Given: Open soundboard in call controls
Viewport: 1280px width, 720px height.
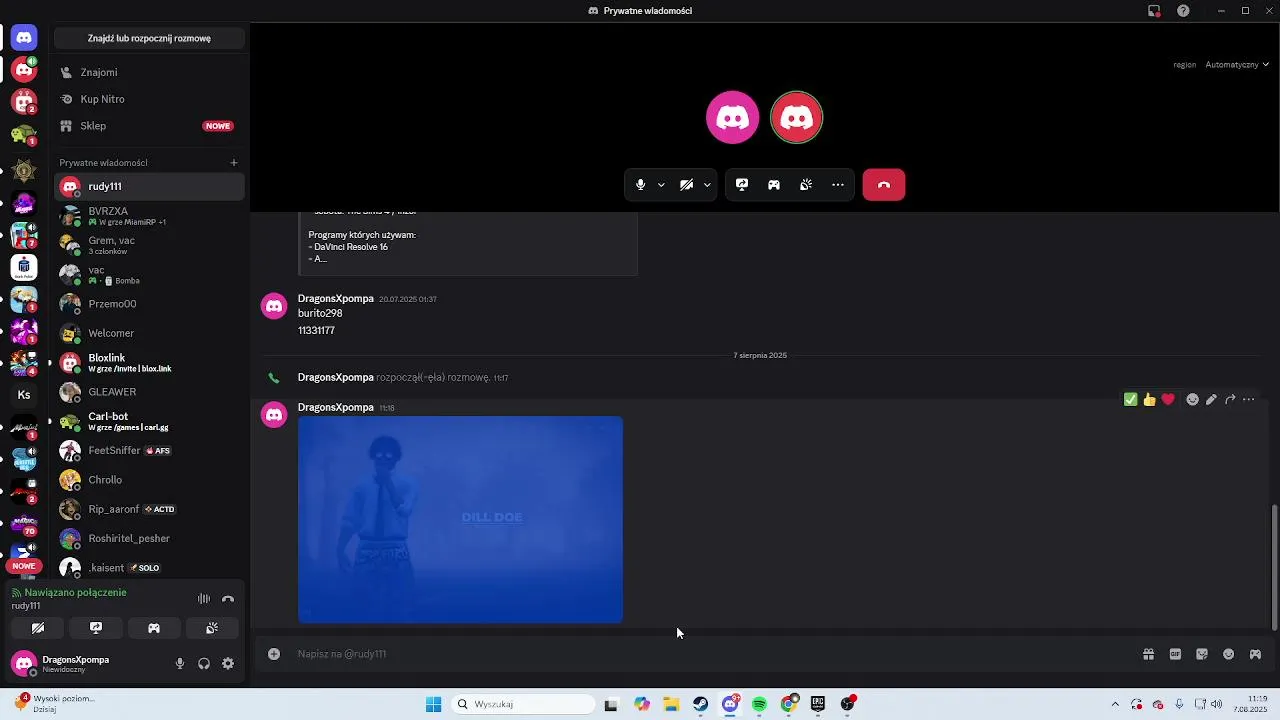Looking at the screenshot, I should click(806, 185).
